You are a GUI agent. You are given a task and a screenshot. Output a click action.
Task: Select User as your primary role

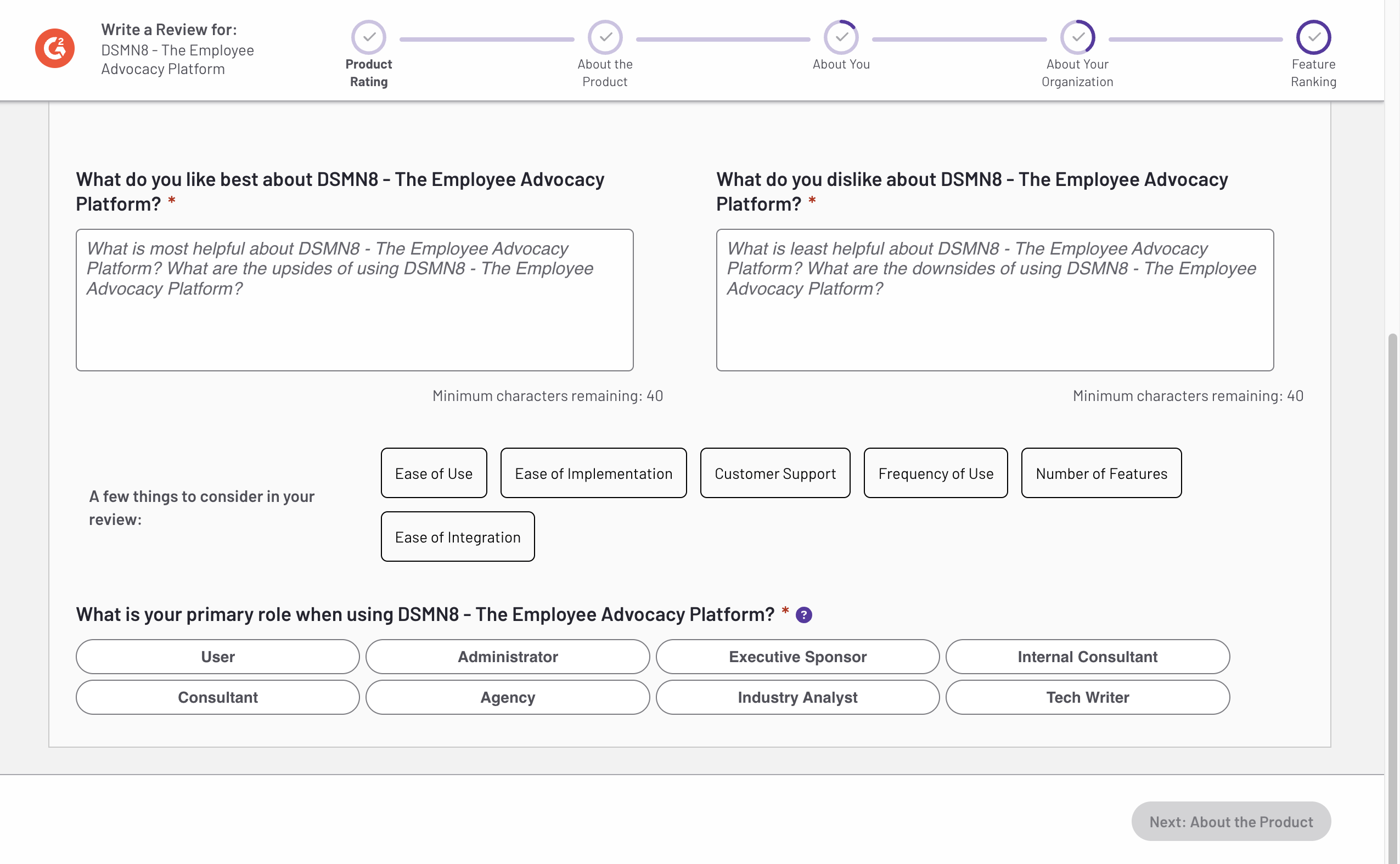coord(217,656)
